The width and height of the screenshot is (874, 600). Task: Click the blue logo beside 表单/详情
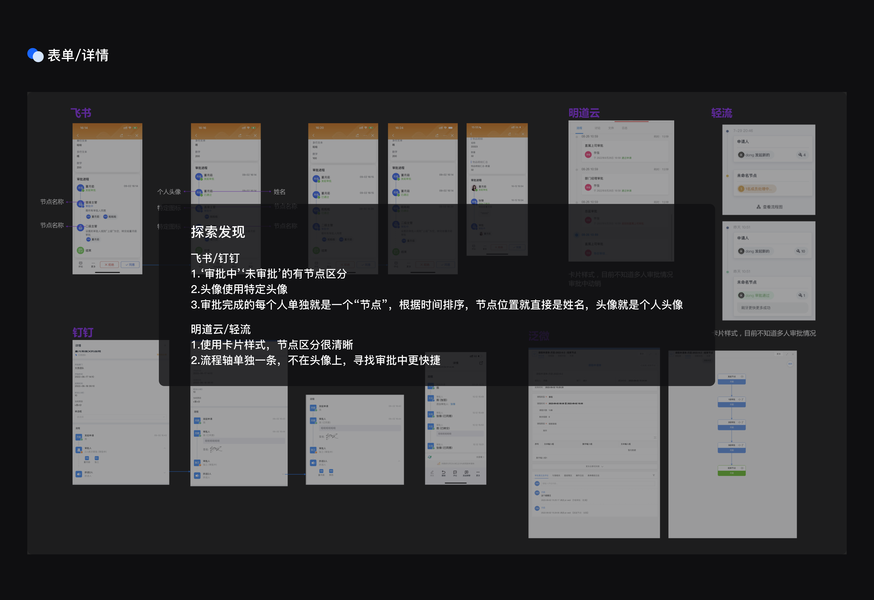point(35,55)
